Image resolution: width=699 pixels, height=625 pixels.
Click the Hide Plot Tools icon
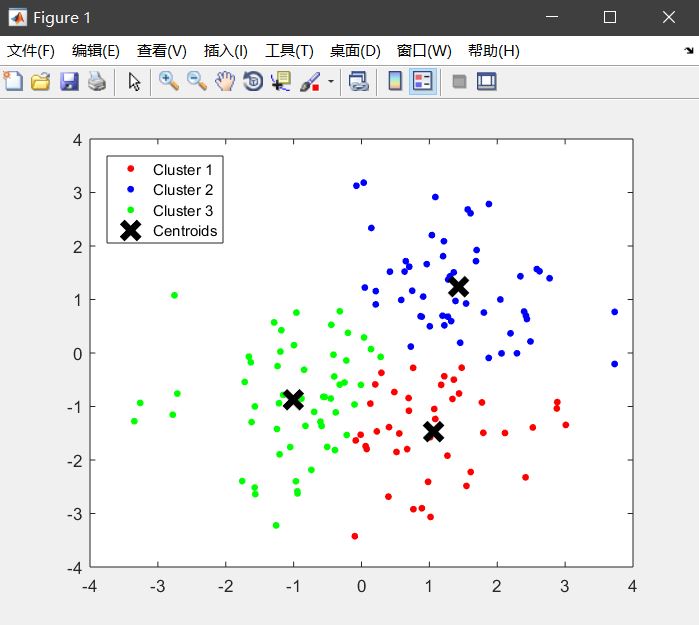[459, 82]
